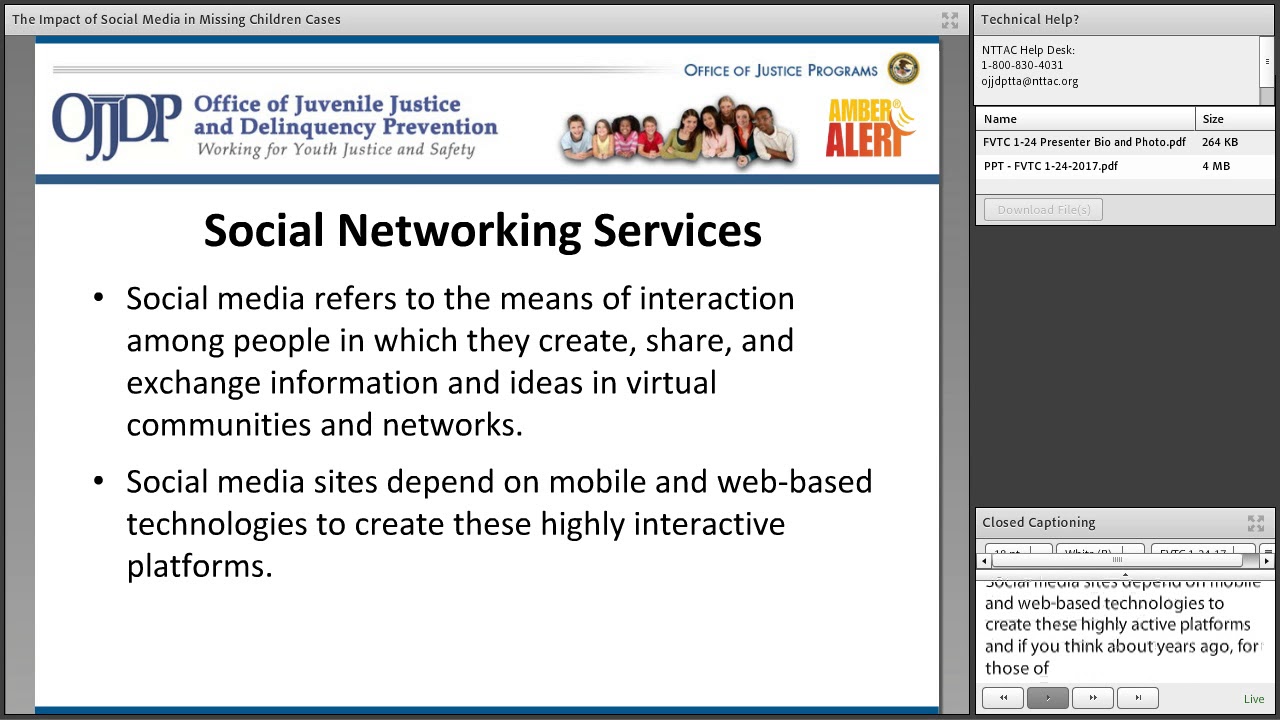The image size is (1280, 720).
Task: Open the FVTC 1-24-17 caption dropdown
Action: 1203,550
